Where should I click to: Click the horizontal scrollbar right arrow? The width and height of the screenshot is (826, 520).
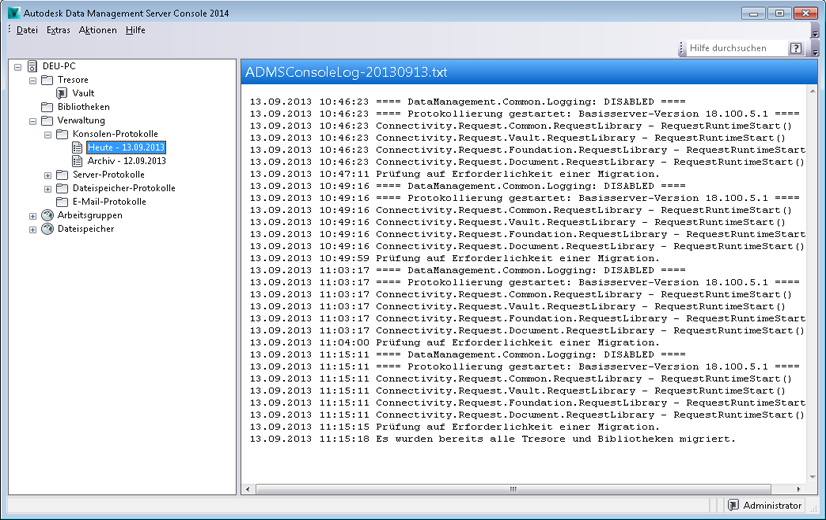799,489
